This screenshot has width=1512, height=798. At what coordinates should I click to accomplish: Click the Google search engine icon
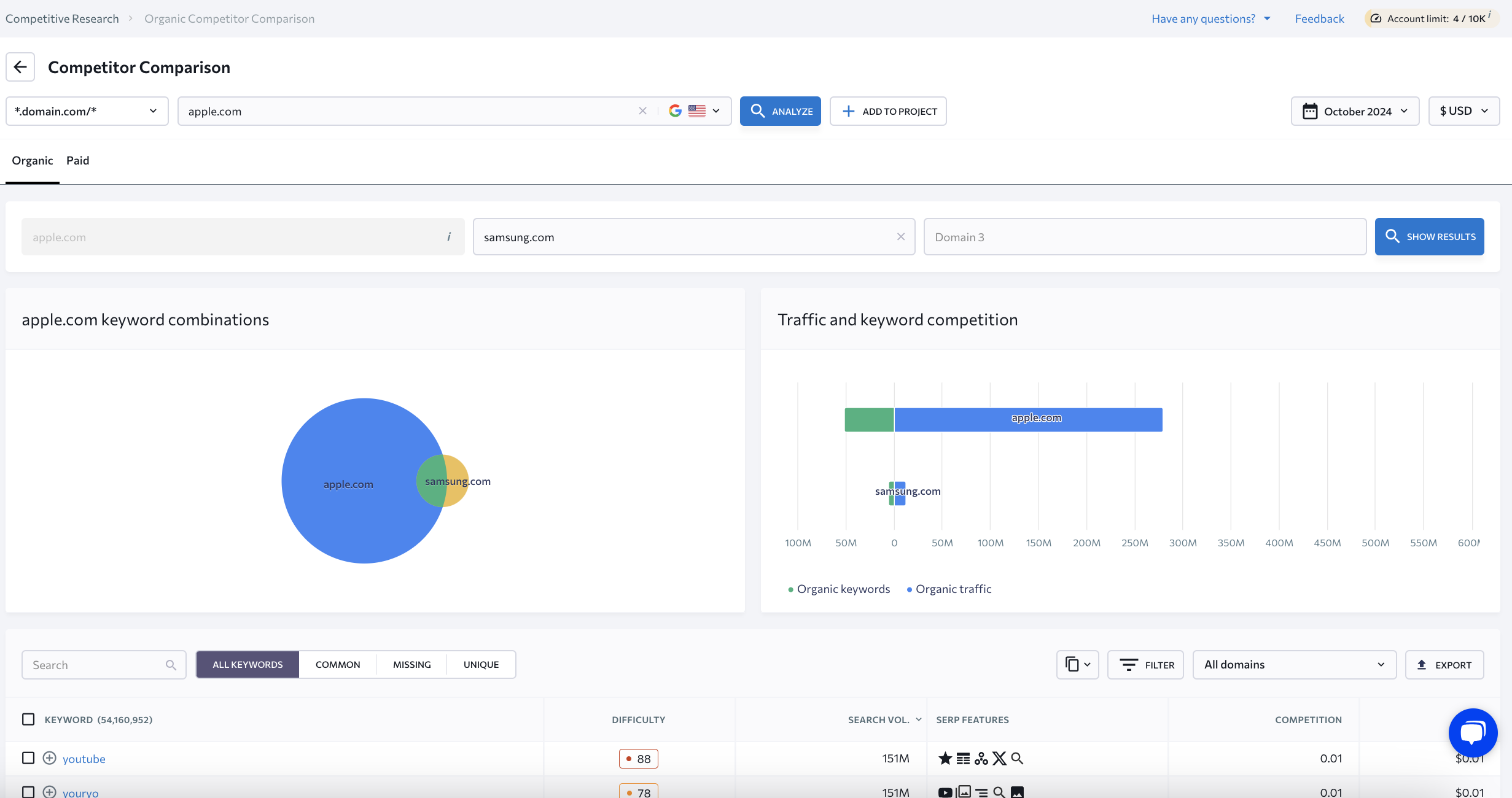click(x=675, y=111)
